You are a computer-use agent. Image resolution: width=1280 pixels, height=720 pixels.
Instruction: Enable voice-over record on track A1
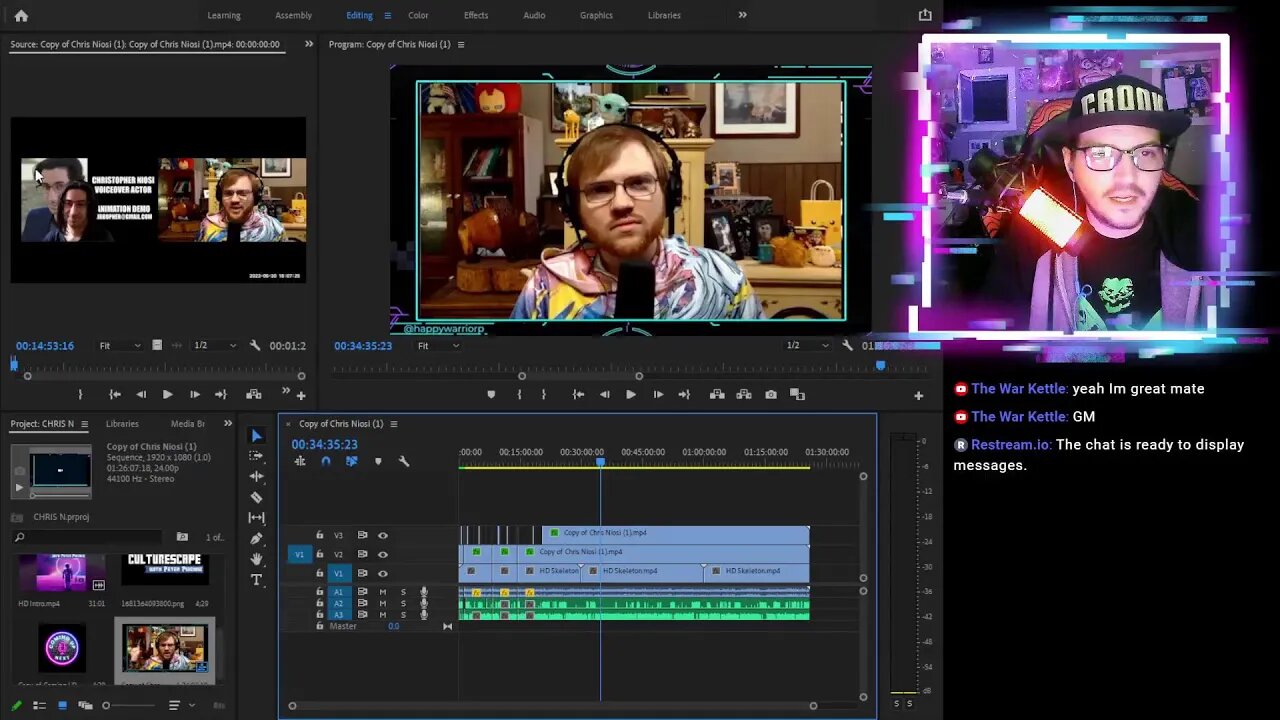(x=424, y=592)
